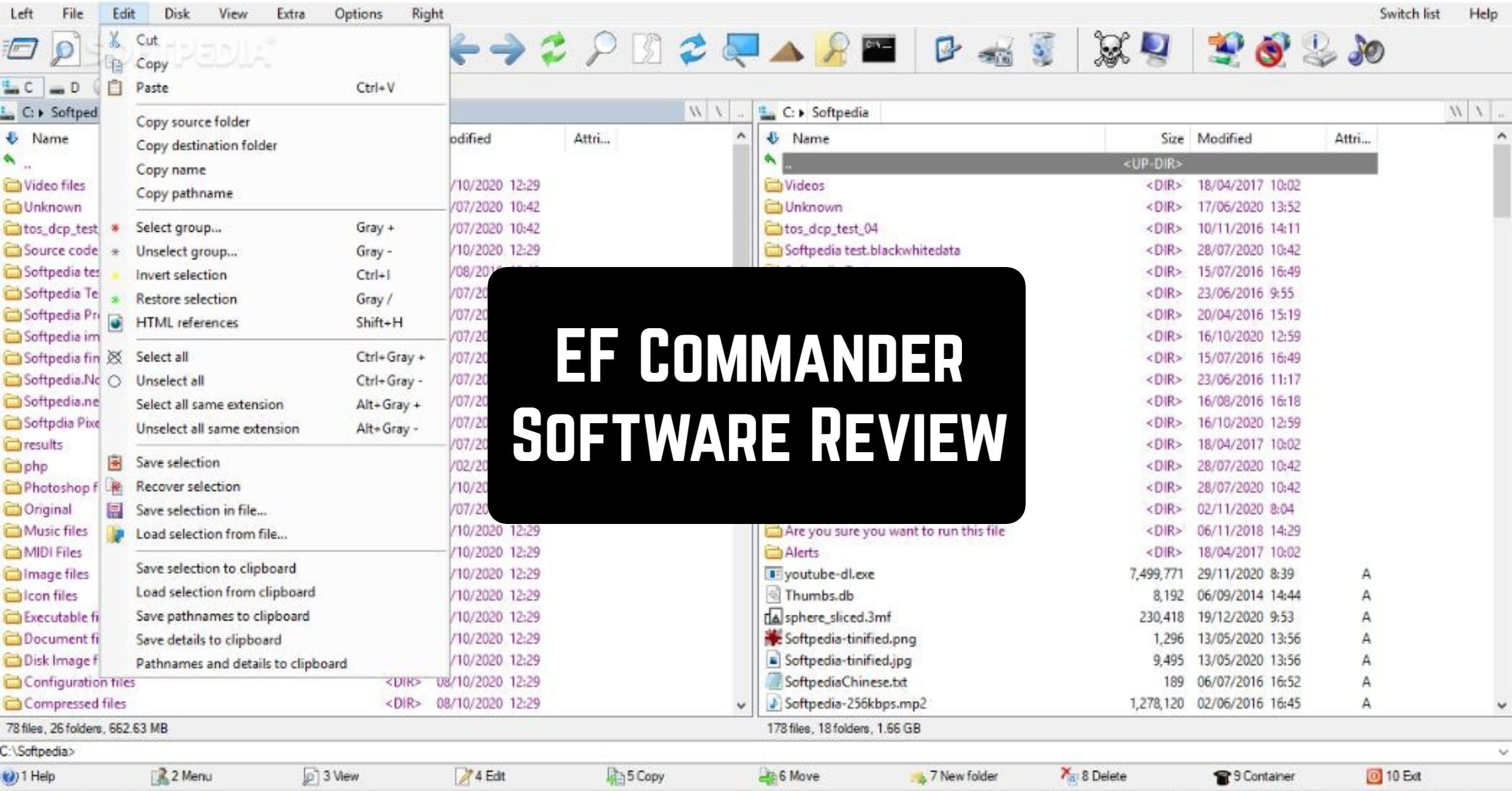Click the monitor with magnifier icon
Screen dimensions: 1512x791
pos(740,50)
